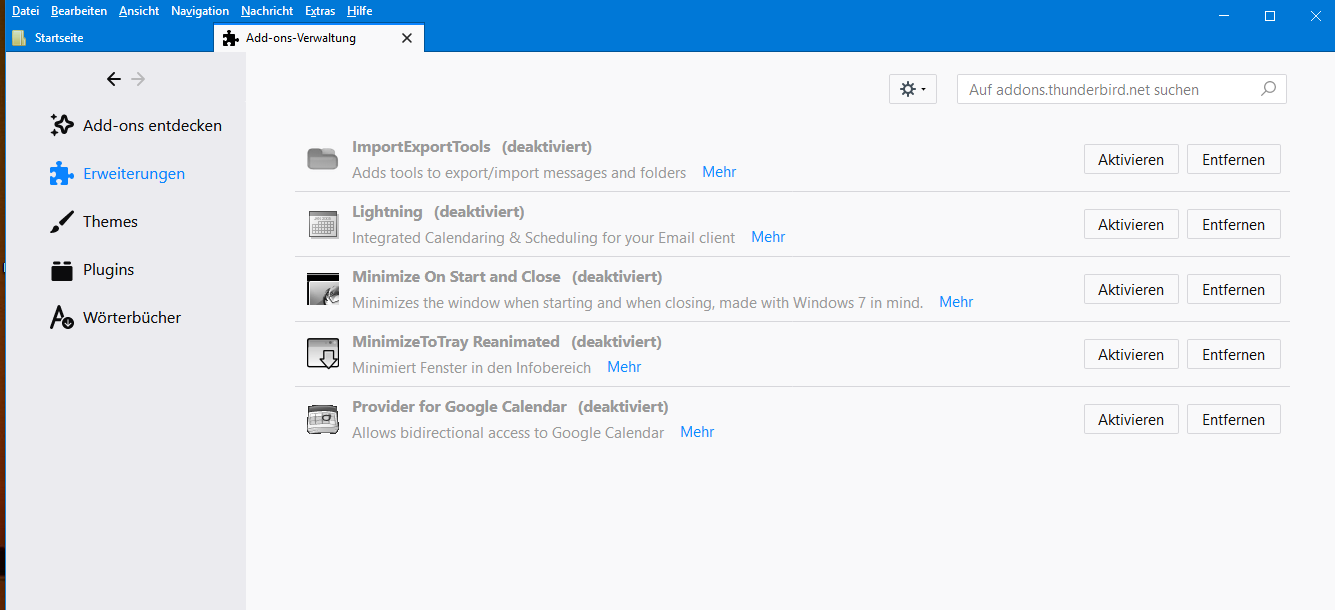Image resolution: width=1335 pixels, height=610 pixels.
Task: Click the addons.thunderbird.net search field
Action: 1110,89
